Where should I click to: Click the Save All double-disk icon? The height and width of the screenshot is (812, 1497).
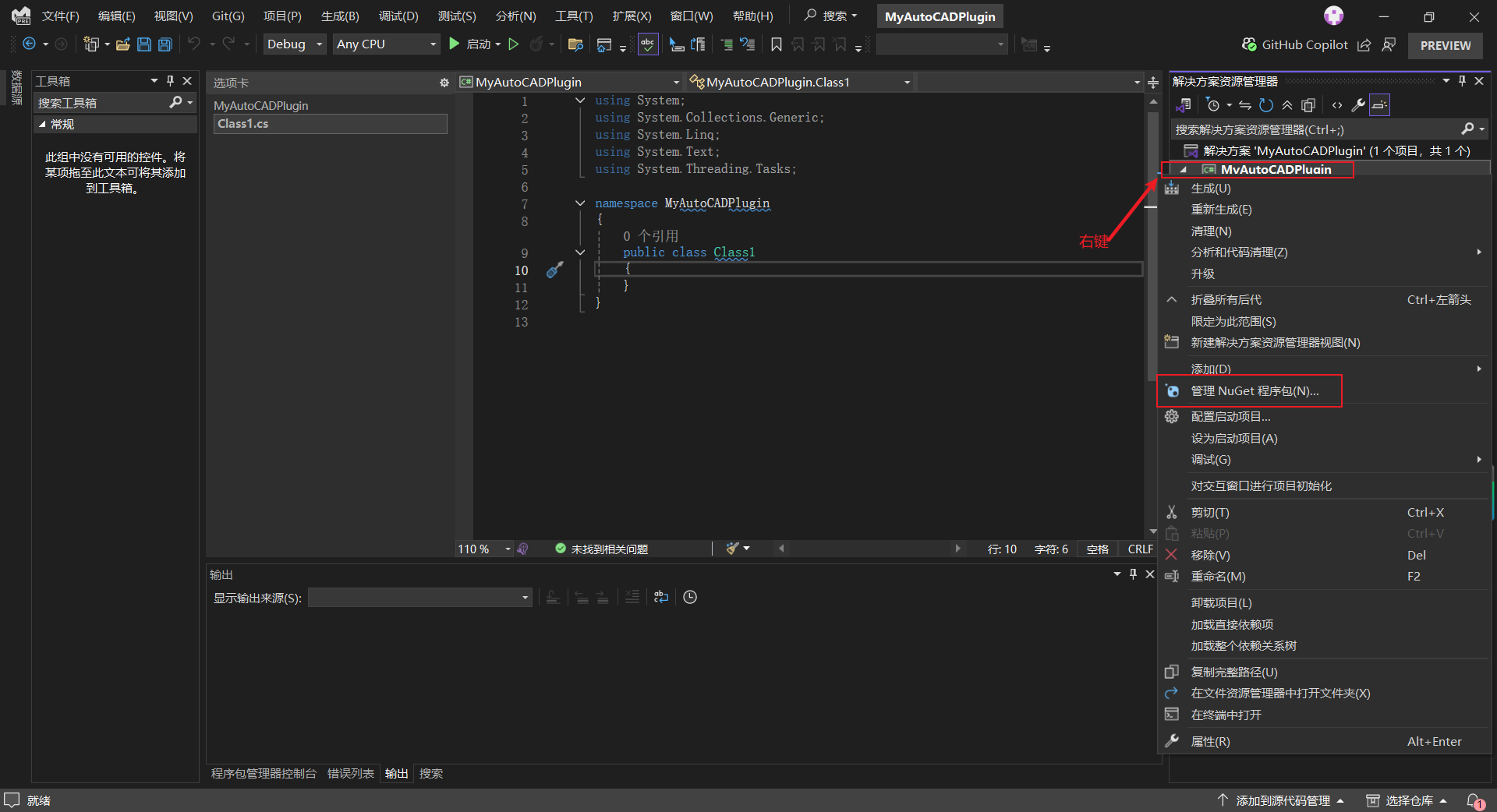coord(165,44)
